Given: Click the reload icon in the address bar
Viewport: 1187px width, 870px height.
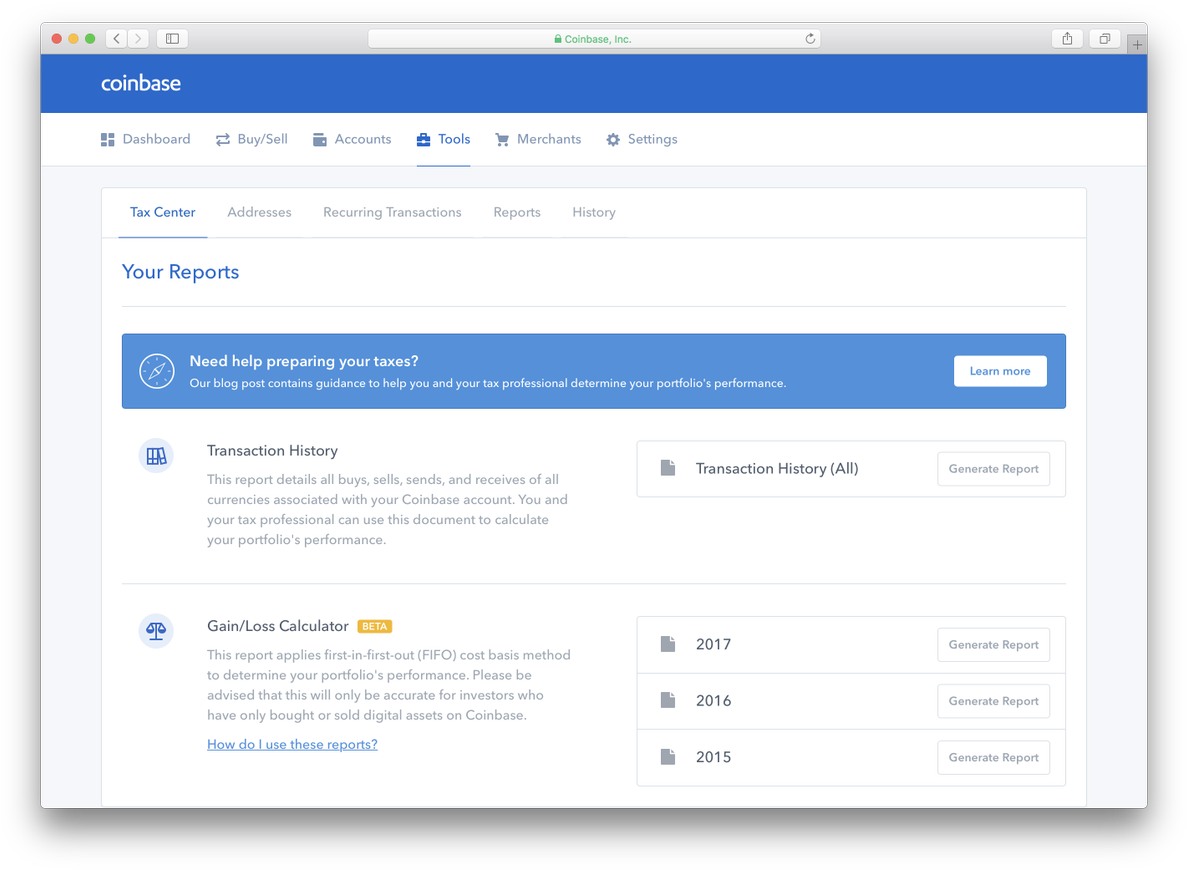Looking at the screenshot, I should pyautogui.click(x=810, y=38).
